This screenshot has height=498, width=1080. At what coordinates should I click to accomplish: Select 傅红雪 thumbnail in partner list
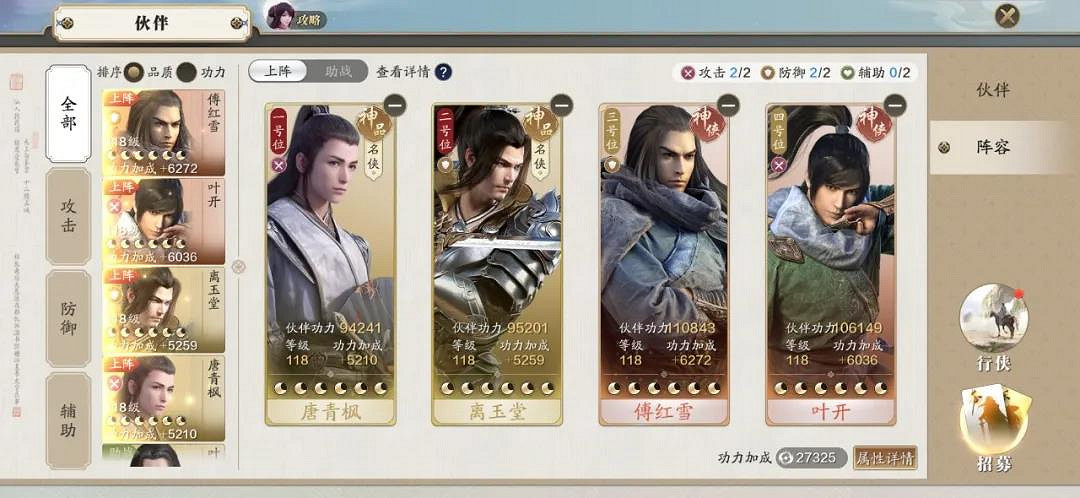[164, 133]
